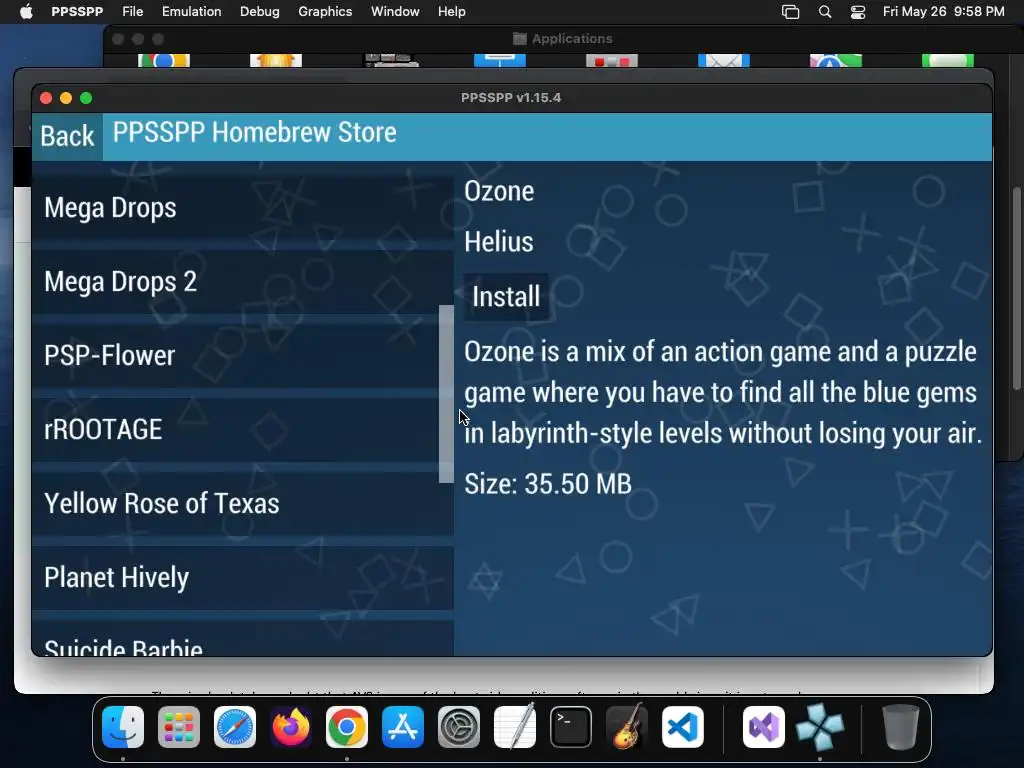Open TextEdit from the dock
This screenshot has width=1024, height=768.
(515, 727)
